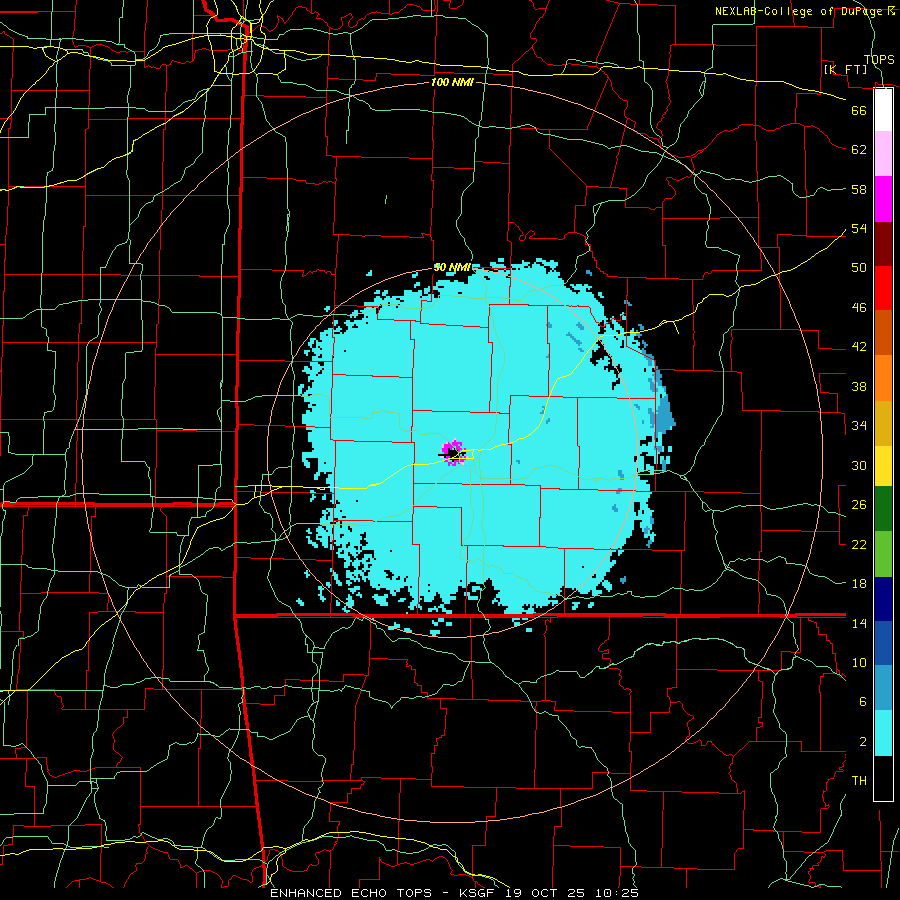The width and height of the screenshot is (900, 900).
Task: Click the light orange legend swatch
Action: click(x=883, y=378)
